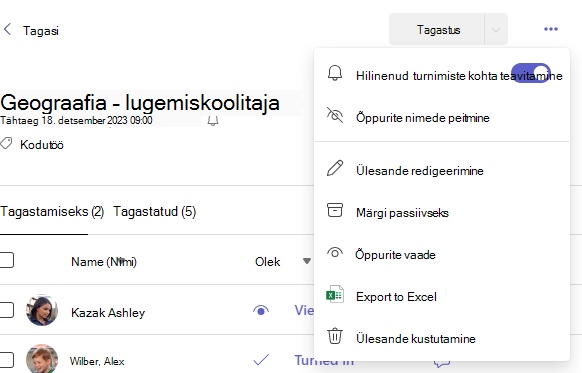Click the bell icon for late submission notifications

(x=335, y=73)
